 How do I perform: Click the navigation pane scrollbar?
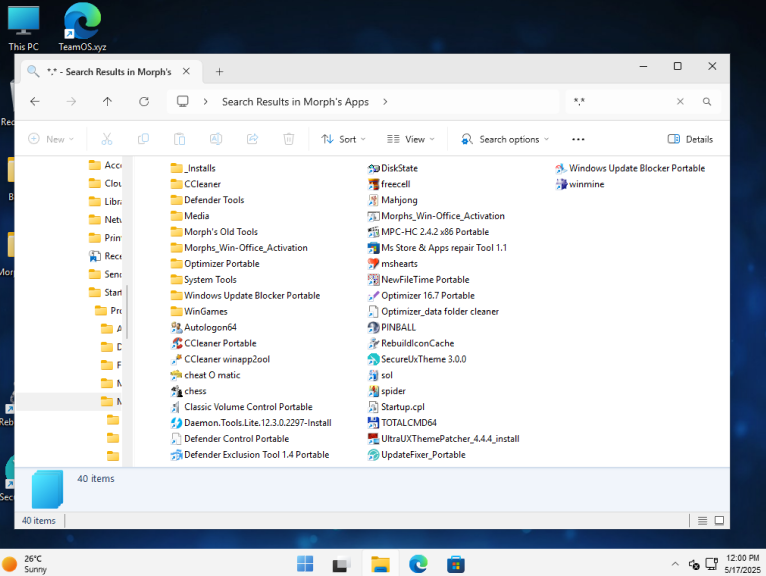click(127, 312)
